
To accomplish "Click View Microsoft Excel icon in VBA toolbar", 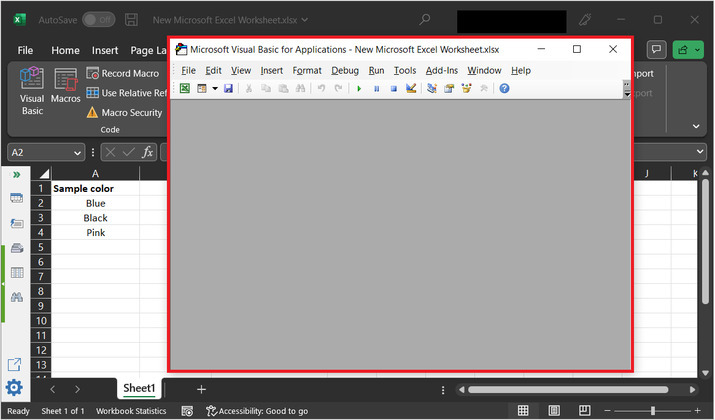I will [x=185, y=88].
